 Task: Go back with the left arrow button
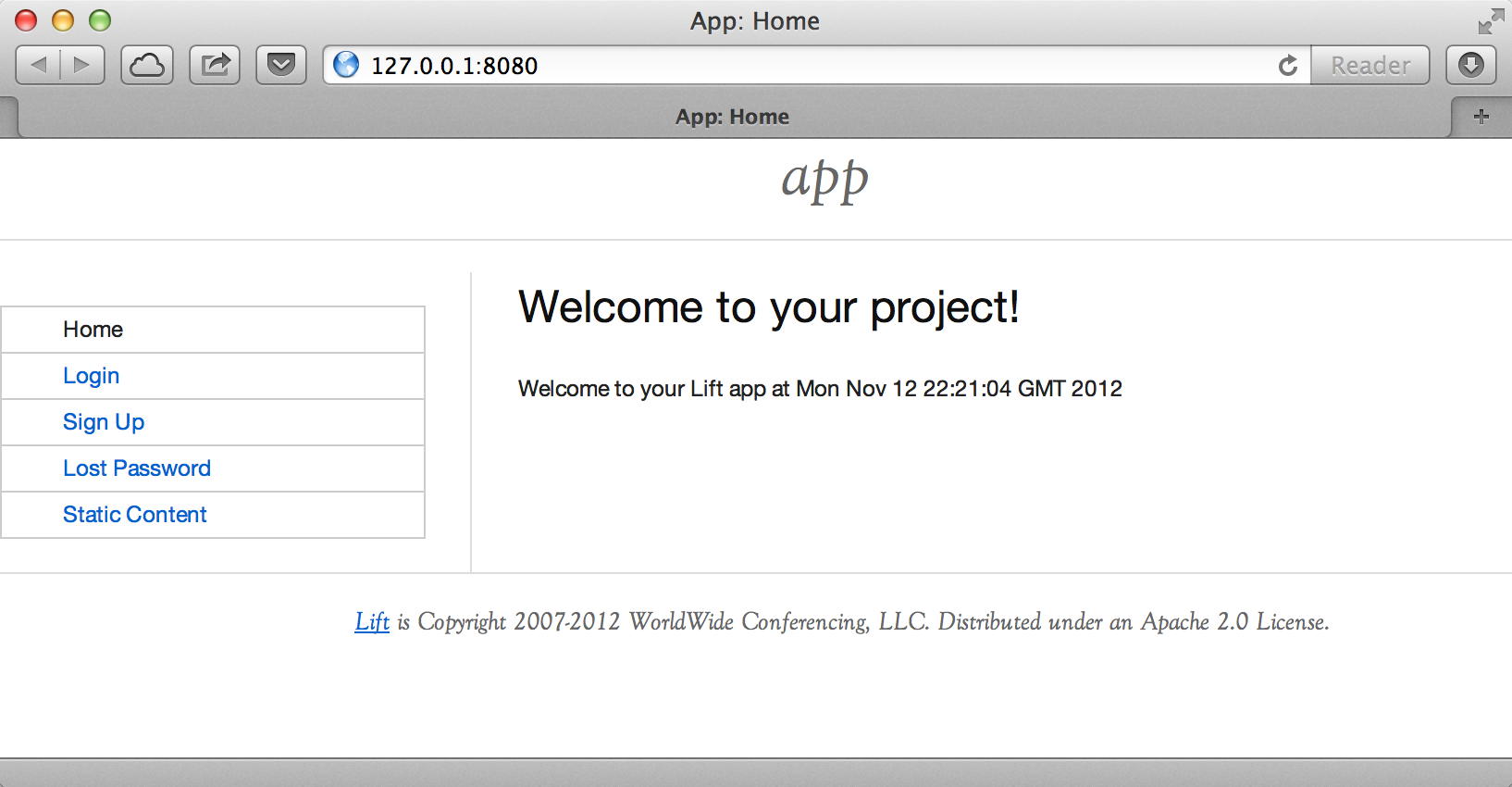click(38, 65)
